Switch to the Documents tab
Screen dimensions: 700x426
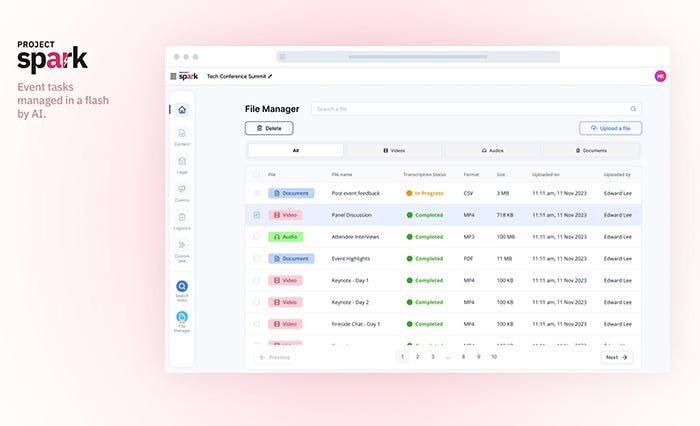pyautogui.click(x=591, y=150)
